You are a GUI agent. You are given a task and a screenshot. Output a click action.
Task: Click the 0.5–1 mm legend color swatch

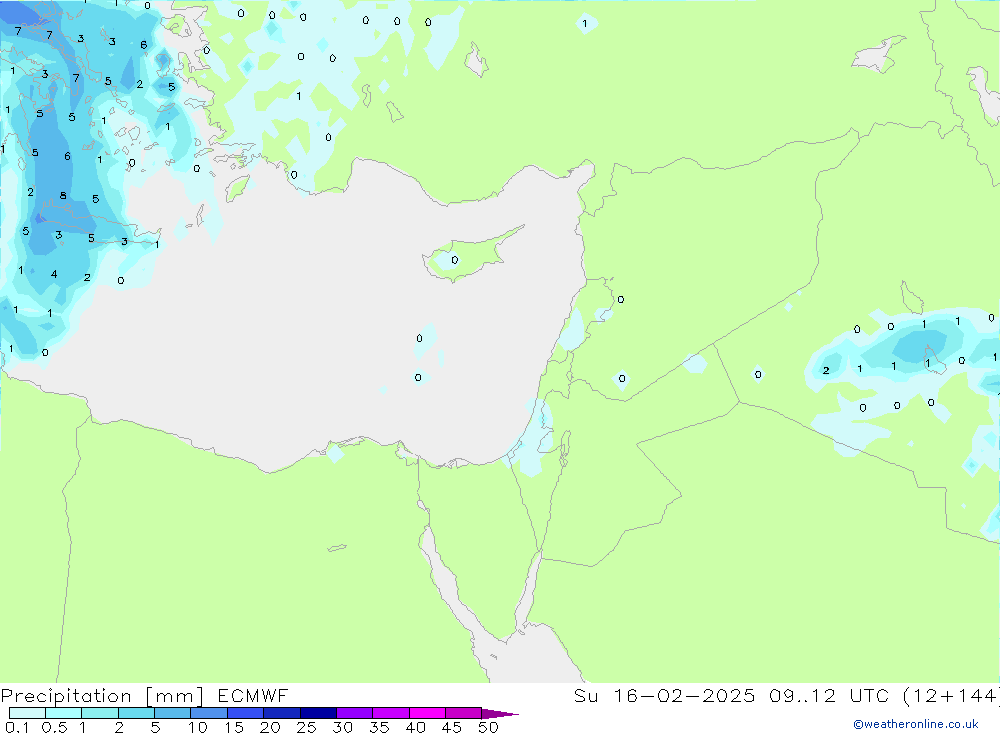(x=63, y=713)
